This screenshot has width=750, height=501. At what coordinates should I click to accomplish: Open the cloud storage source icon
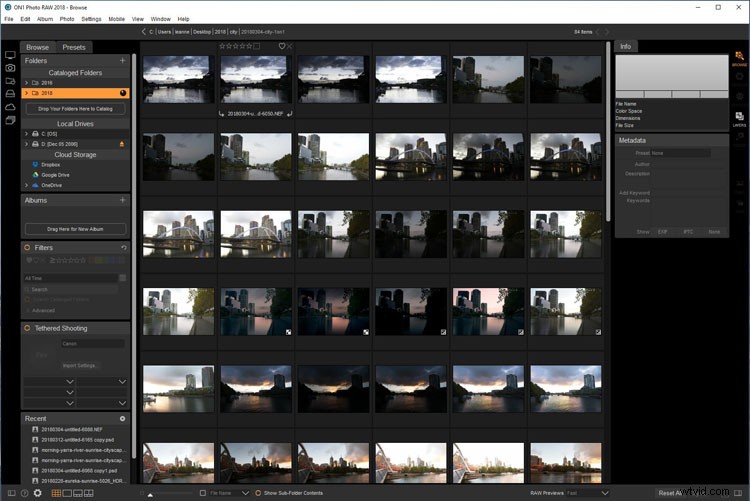[x=10, y=107]
